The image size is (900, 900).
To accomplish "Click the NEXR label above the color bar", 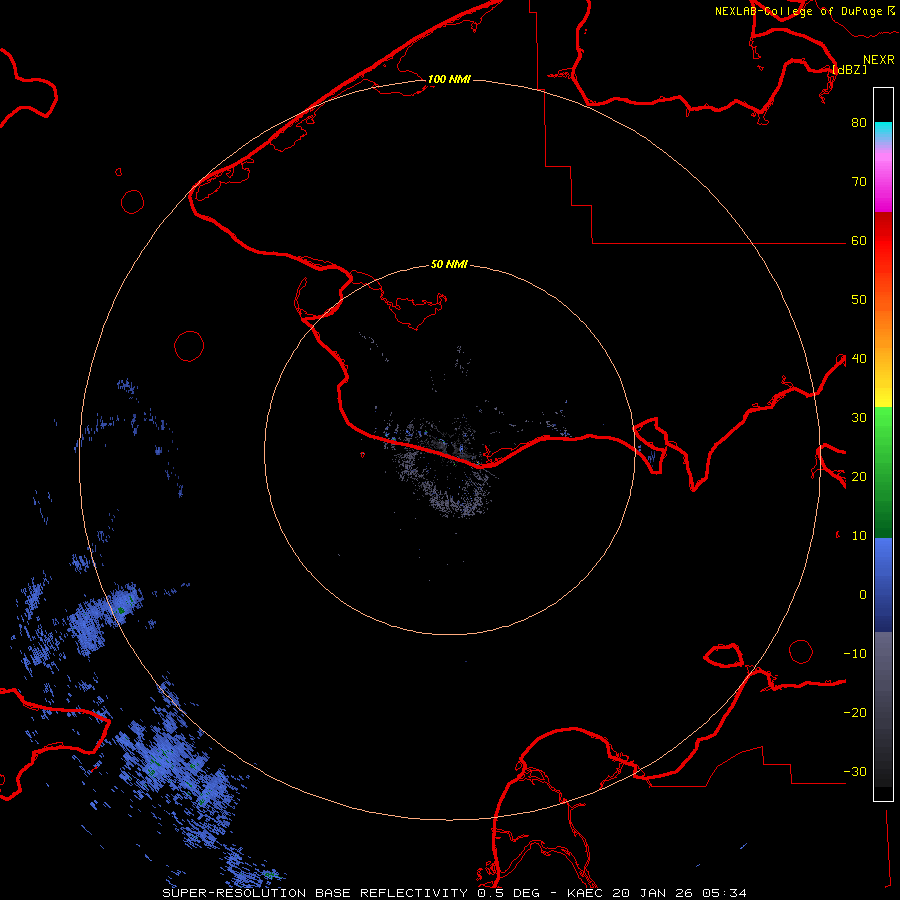I will pos(879,60).
